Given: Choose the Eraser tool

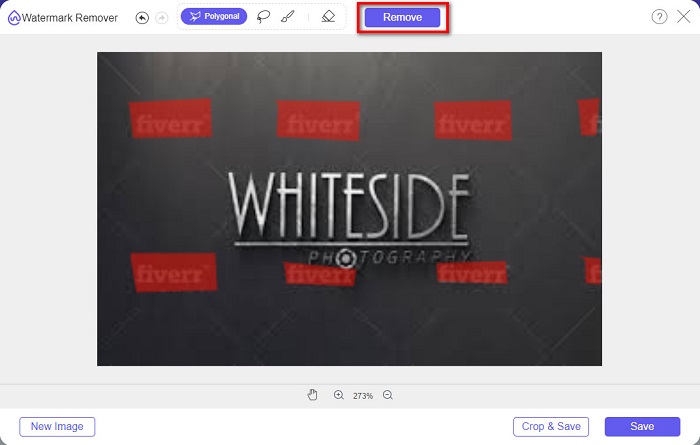Looking at the screenshot, I should (328, 17).
